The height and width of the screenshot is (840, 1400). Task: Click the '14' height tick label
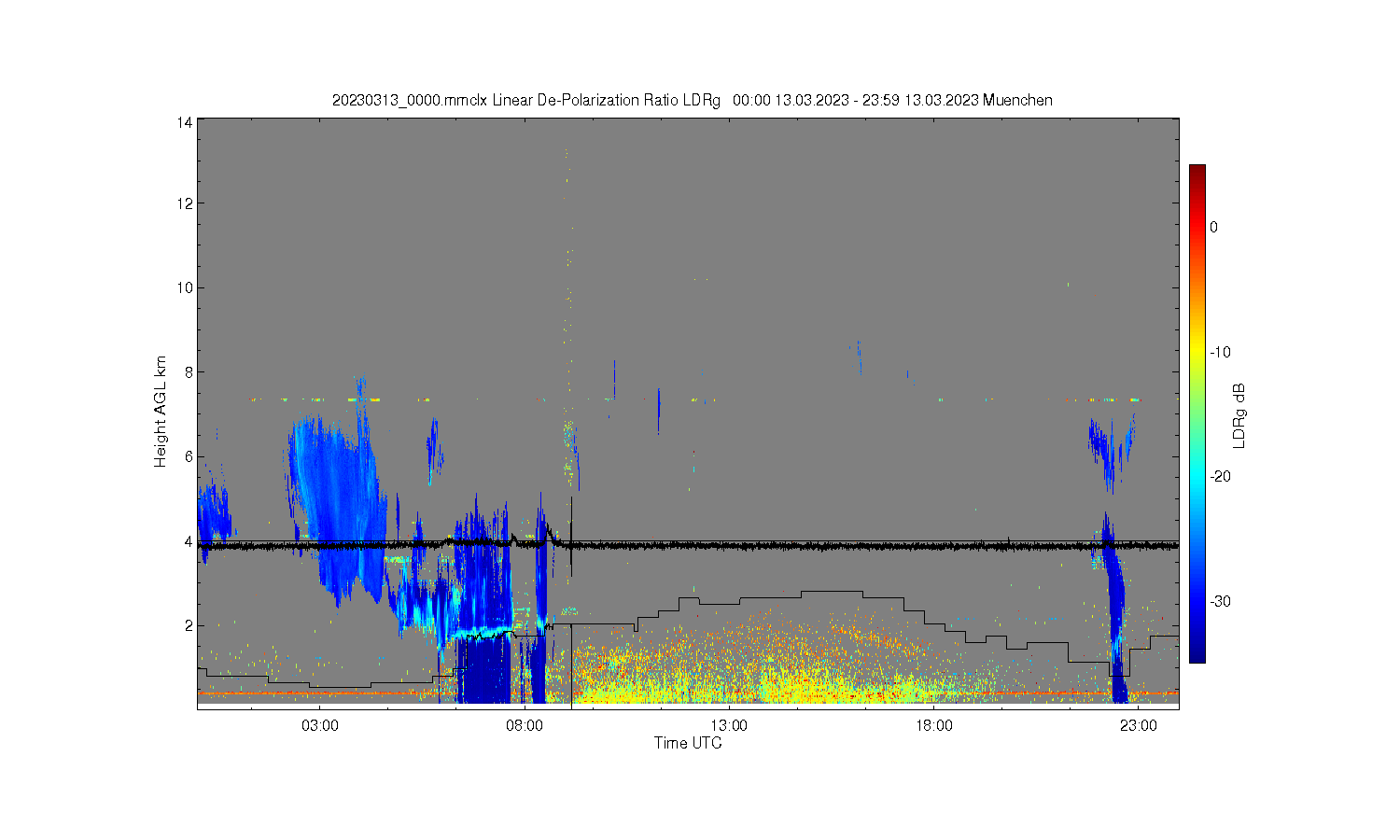click(x=185, y=122)
